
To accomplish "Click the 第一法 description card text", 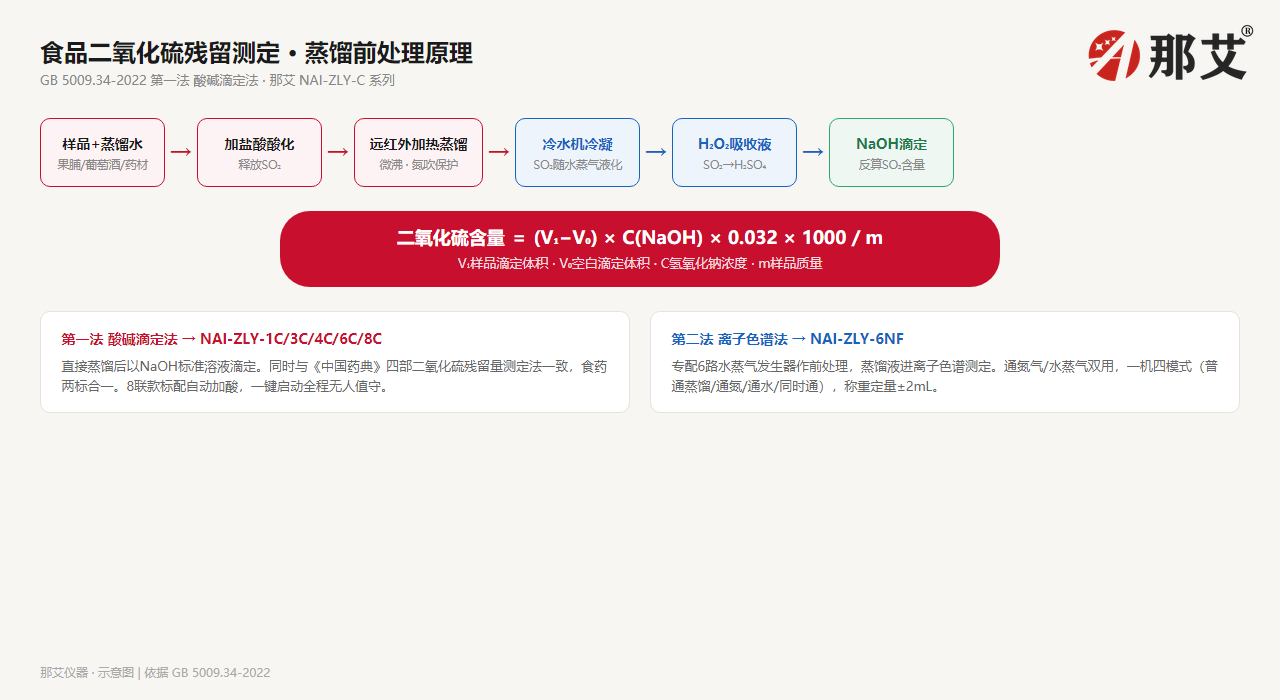I will 334,376.
